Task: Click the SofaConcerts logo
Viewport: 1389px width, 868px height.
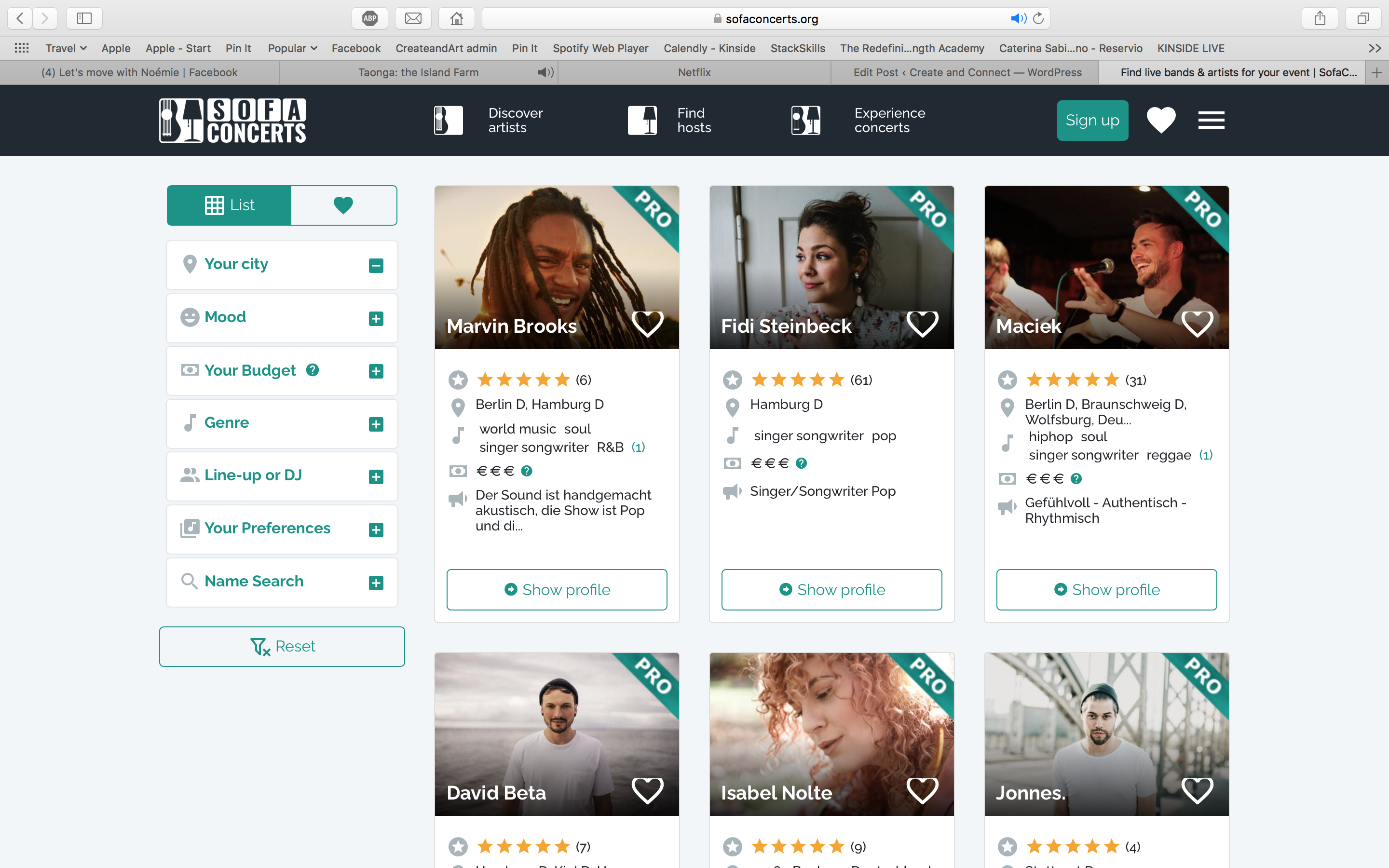Action: coord(232,121)
